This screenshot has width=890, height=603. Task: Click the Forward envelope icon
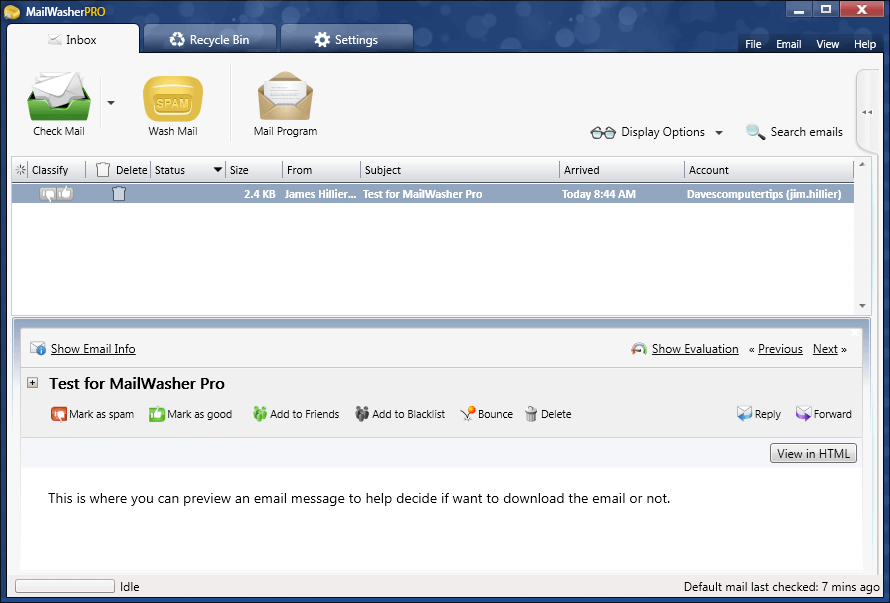[803, 413]
